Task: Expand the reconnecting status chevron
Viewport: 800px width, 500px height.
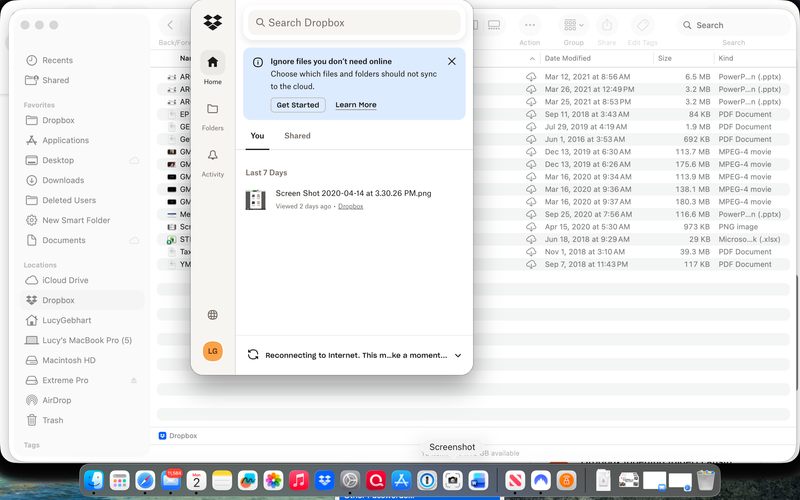Action: click(458, 355)
